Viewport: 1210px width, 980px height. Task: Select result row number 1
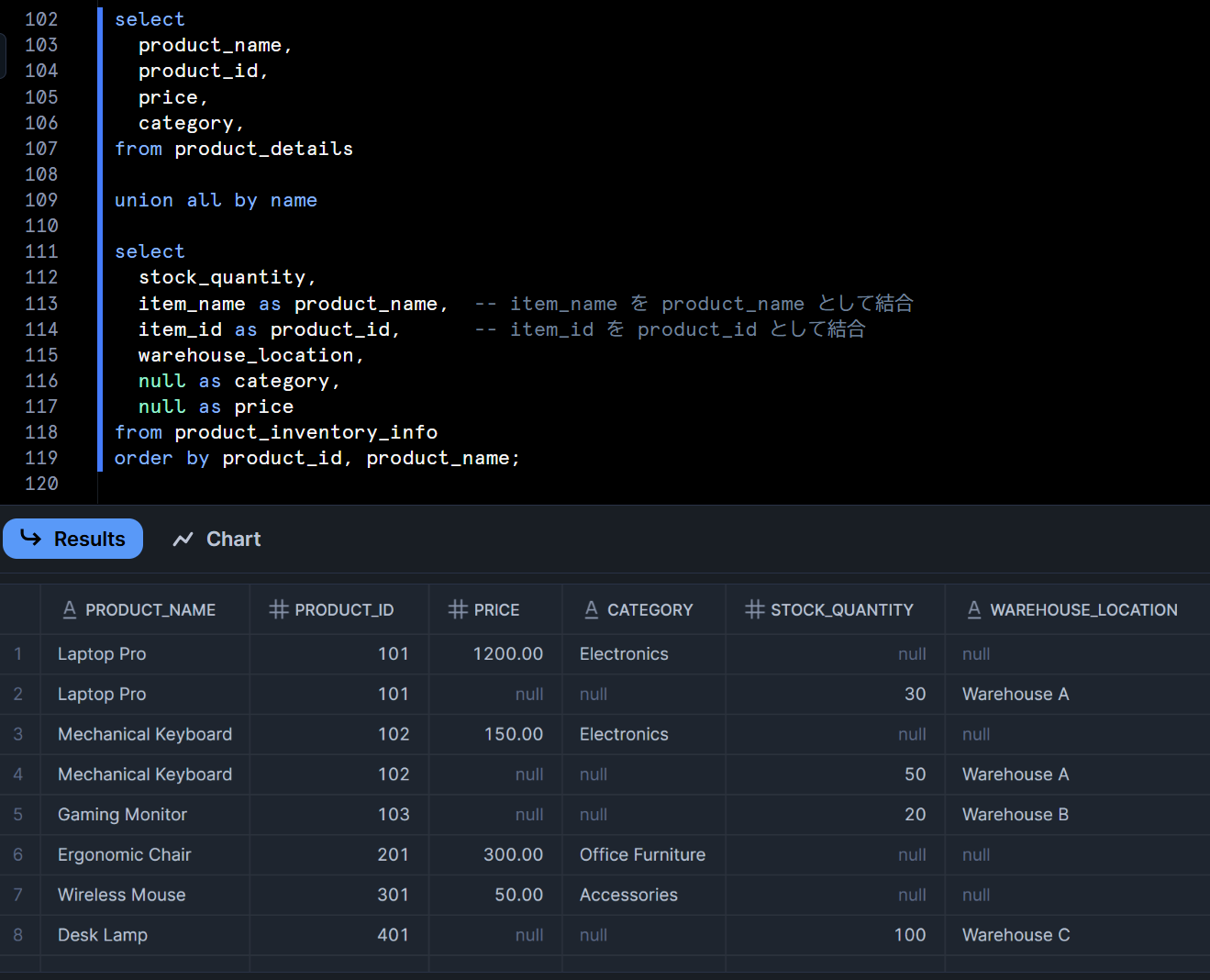coord(18,654)
